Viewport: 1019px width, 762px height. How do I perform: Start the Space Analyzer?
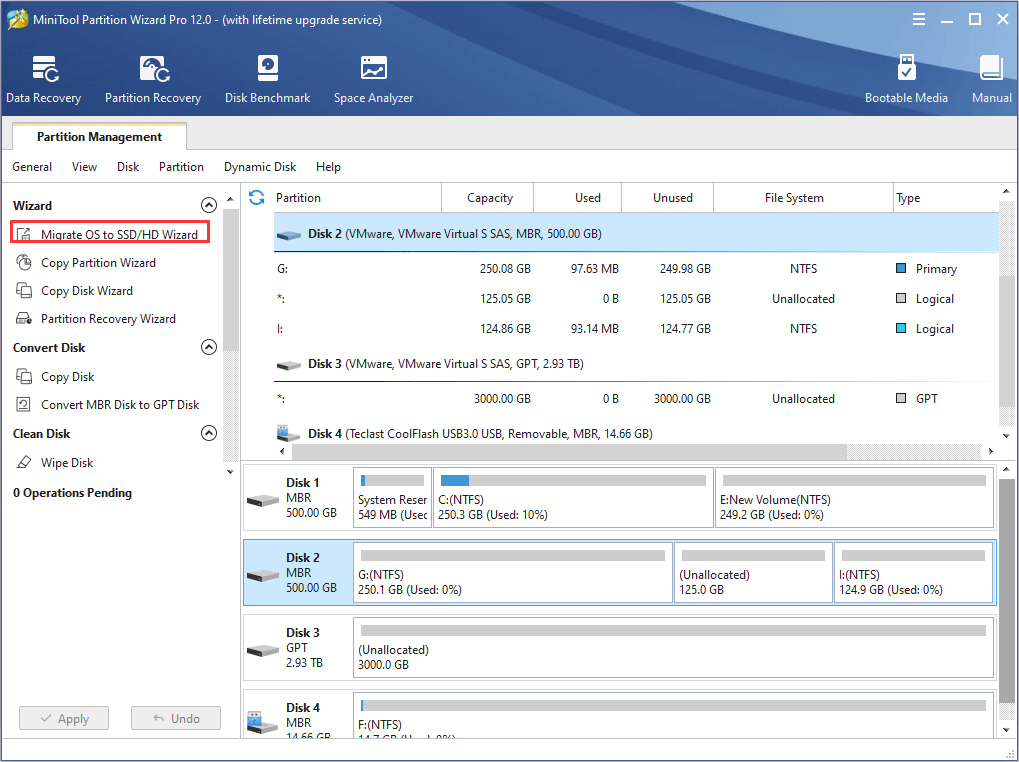(x=373, y=79)
